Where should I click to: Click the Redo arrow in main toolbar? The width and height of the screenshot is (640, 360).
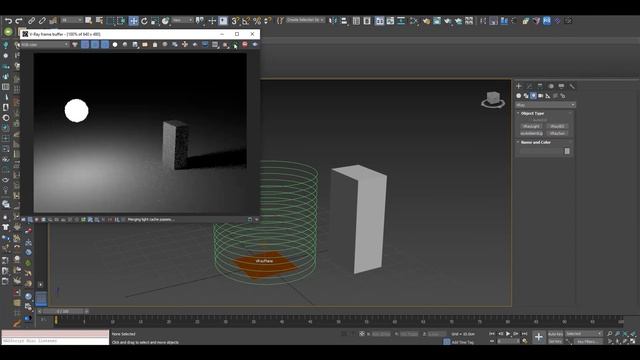point(19,20)
